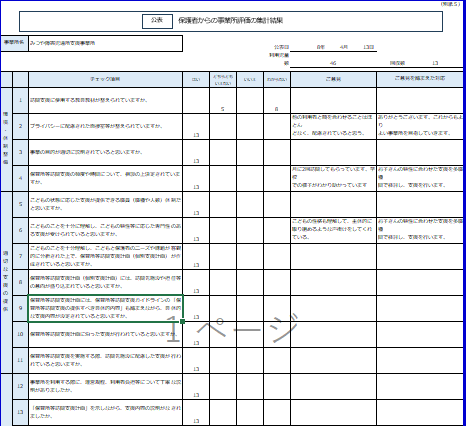Select the row number 10 cell

(21, 334)
